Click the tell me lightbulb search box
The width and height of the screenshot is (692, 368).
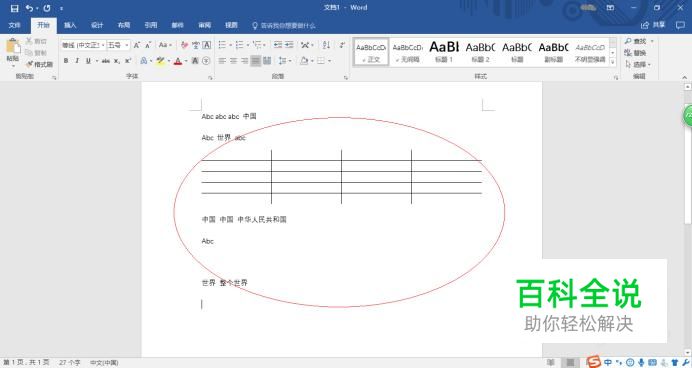284,26
